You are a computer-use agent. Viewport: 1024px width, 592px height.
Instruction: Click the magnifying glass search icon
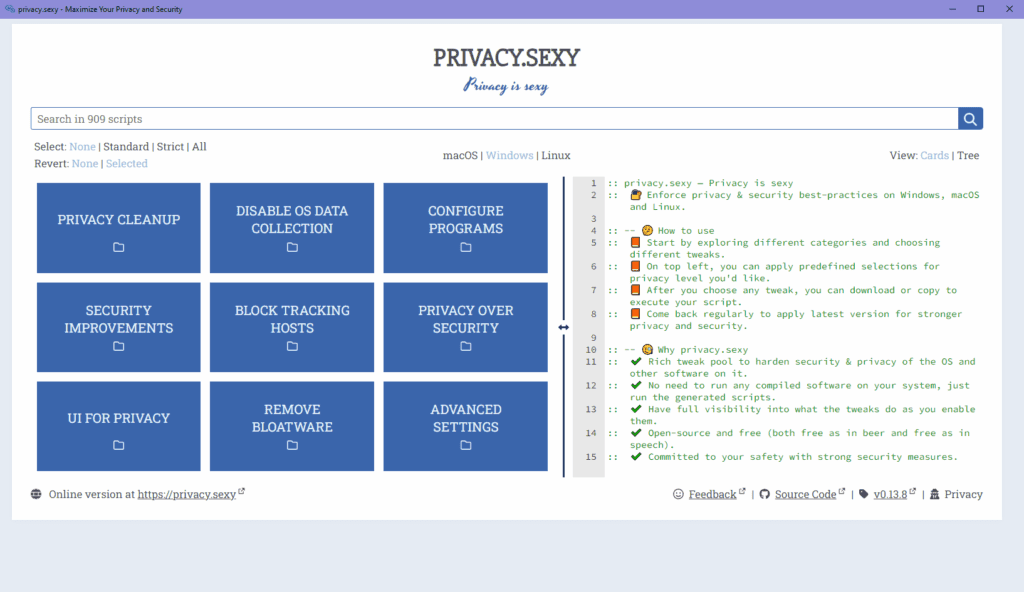tap(970, 119)
